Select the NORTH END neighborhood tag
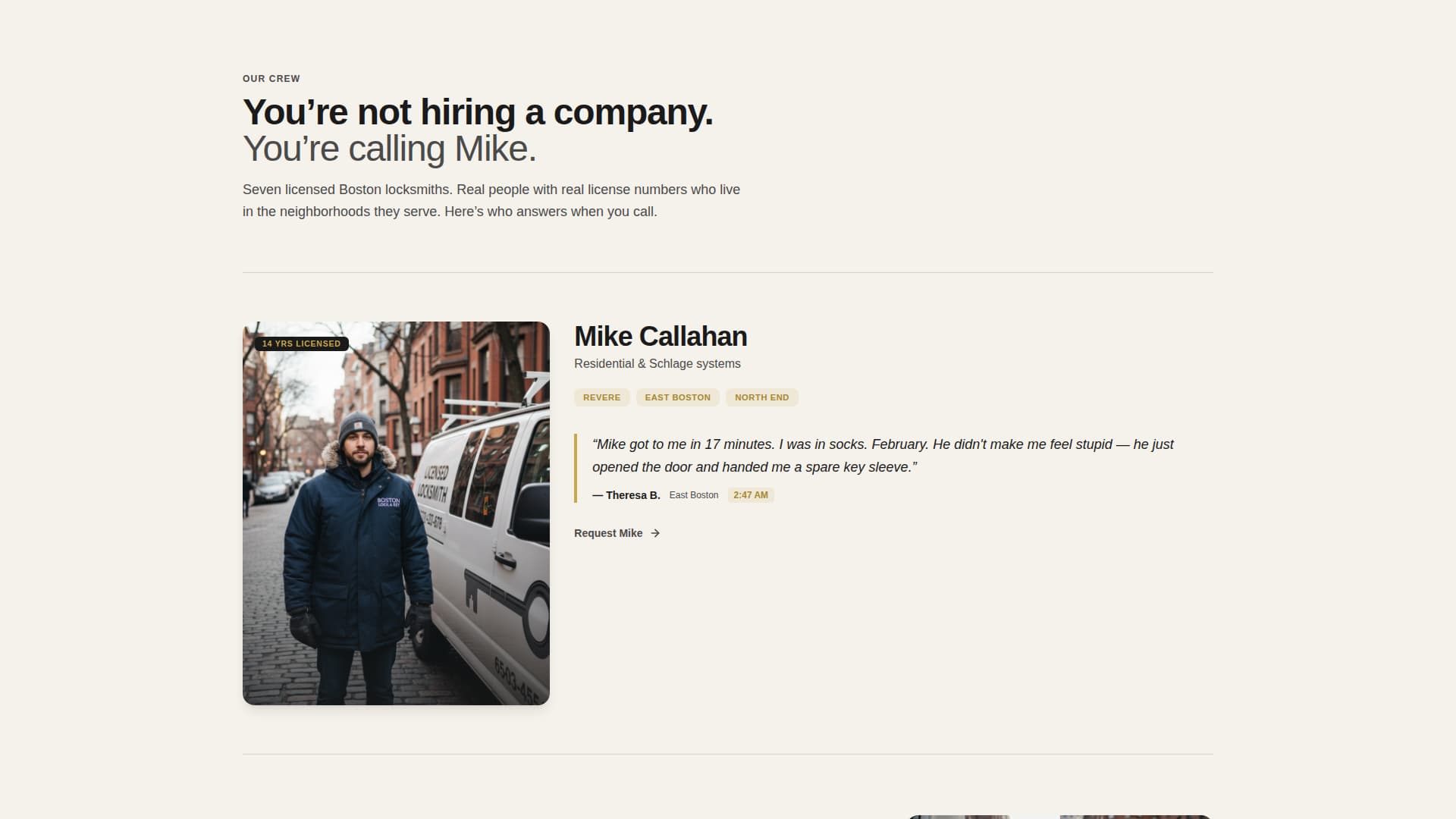The image size is (1456, 819). [x=761, y=397]
